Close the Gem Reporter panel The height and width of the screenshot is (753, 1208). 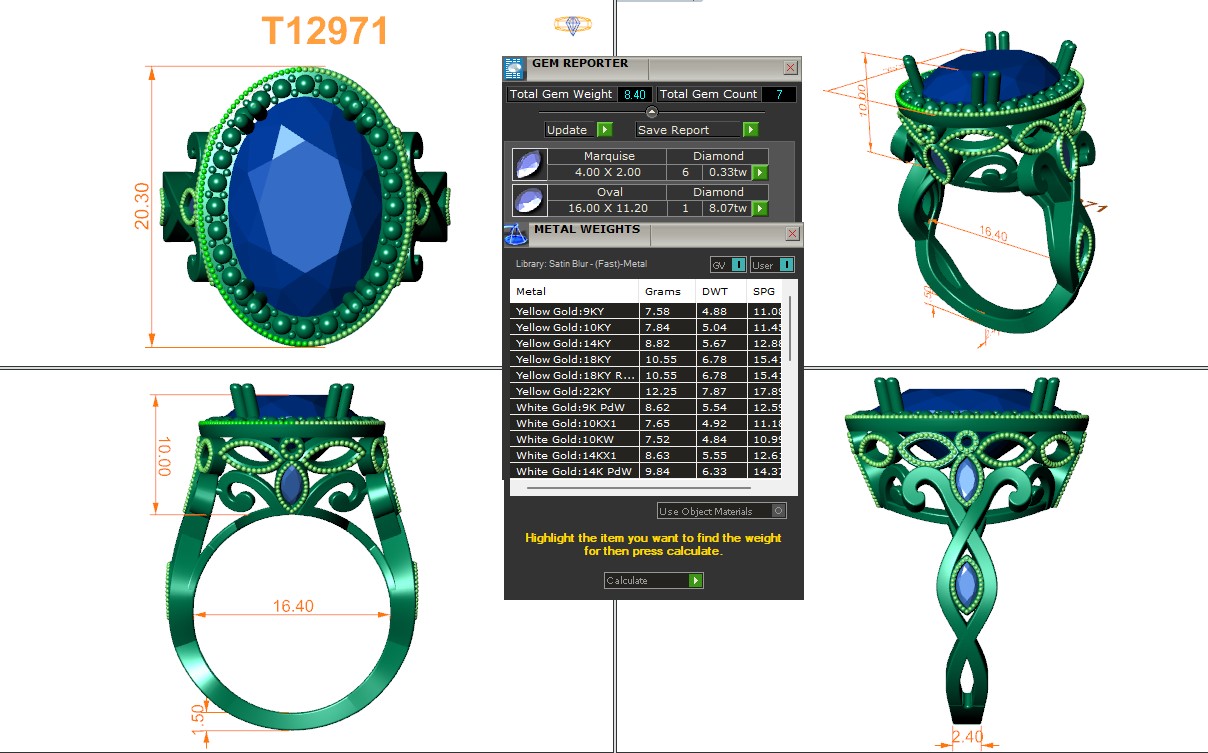tap(790, 68)
